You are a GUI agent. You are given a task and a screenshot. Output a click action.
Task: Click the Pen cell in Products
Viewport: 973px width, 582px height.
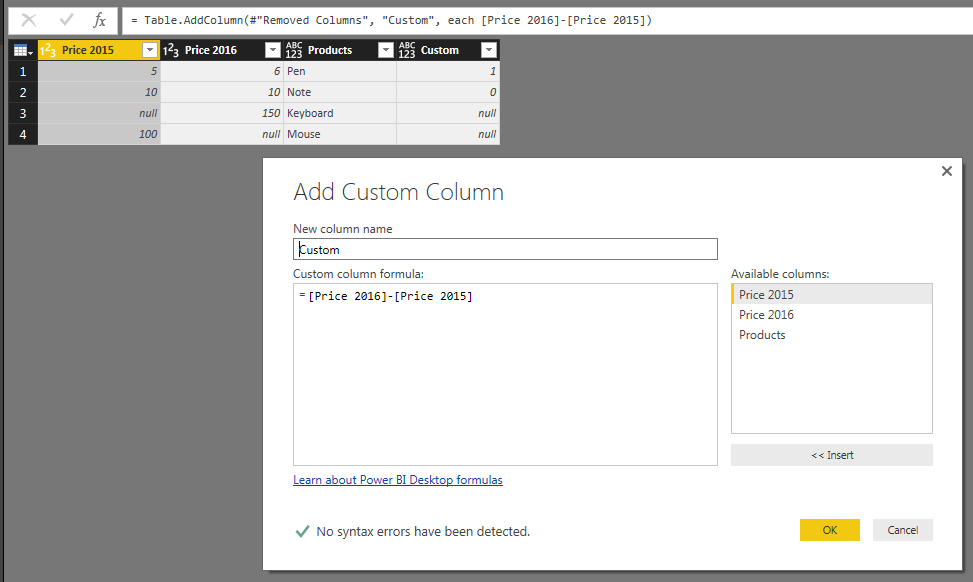click(x=340, y=71)
